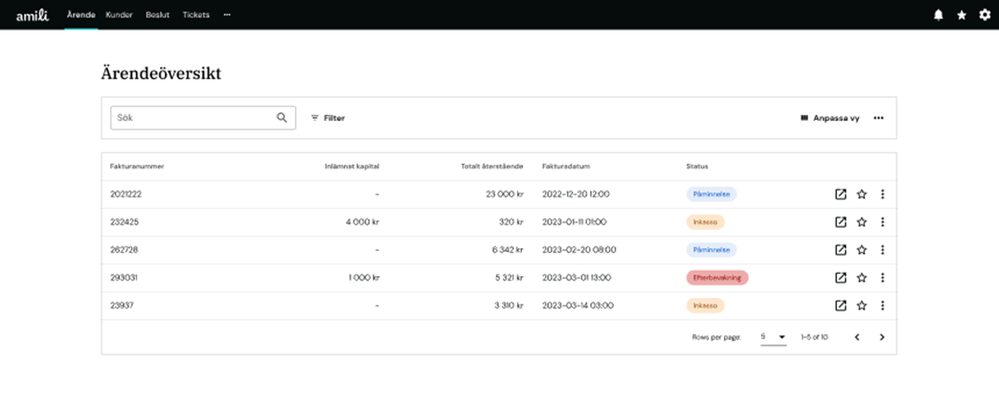Click Inkasso status of invoice 23937
The image size is (999, 393).
pos(705,306)
